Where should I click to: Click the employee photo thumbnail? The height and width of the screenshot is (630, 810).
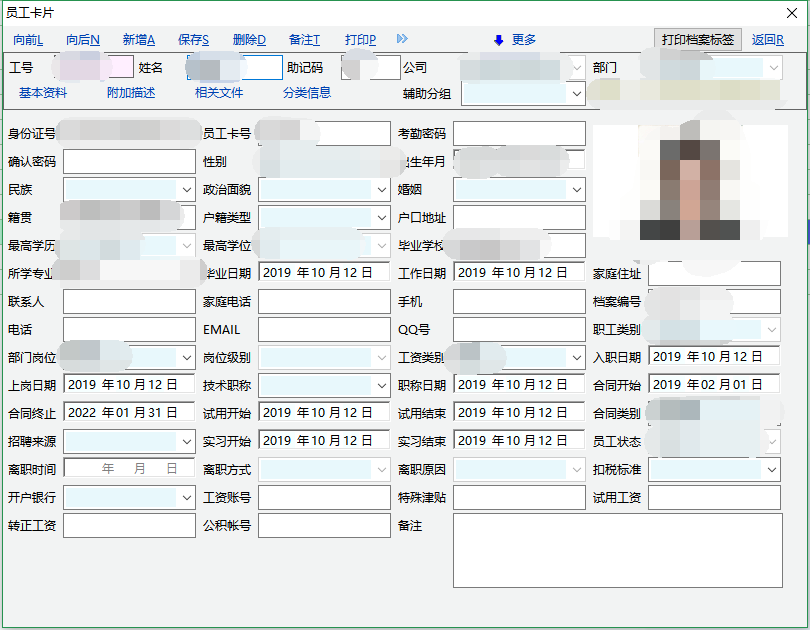689,180
